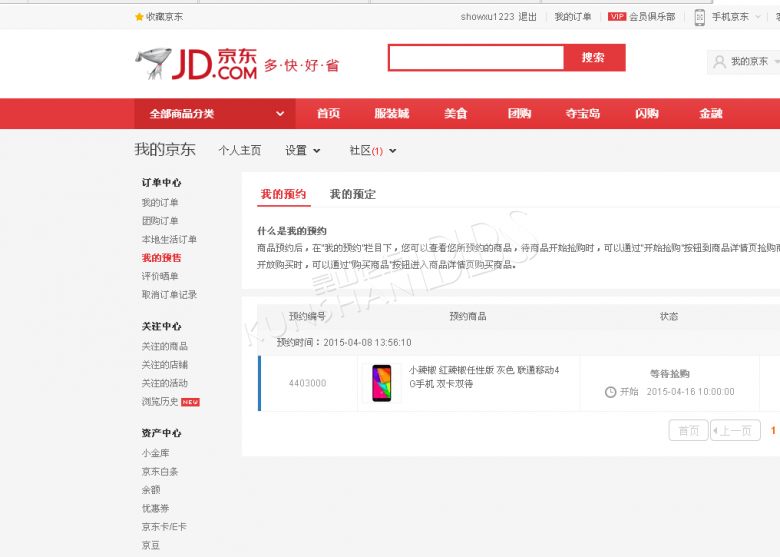Open 服装城 in the navigation bar

[392, 114]
